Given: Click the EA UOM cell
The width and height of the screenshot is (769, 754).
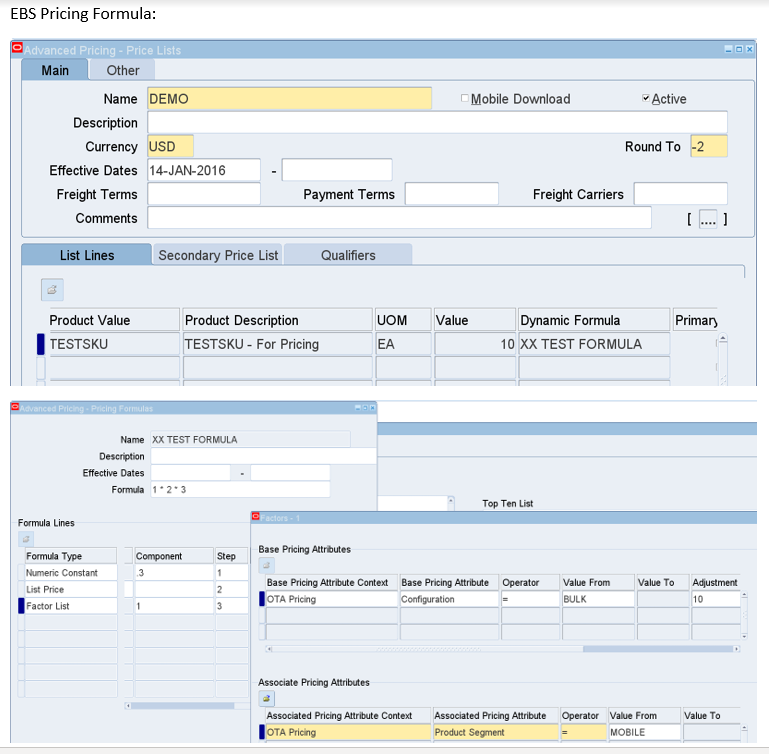Looking at the screenshot, I should [x=403, y=344].
